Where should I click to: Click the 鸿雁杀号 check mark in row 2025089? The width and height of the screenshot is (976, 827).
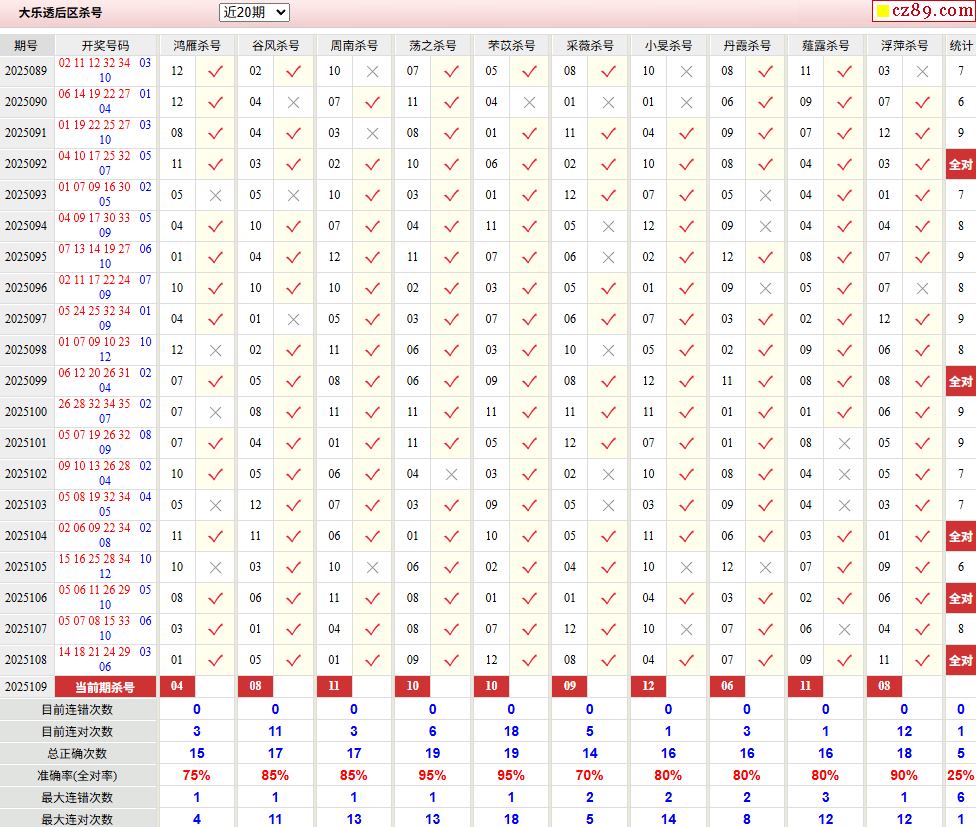(x=215, y=72)
